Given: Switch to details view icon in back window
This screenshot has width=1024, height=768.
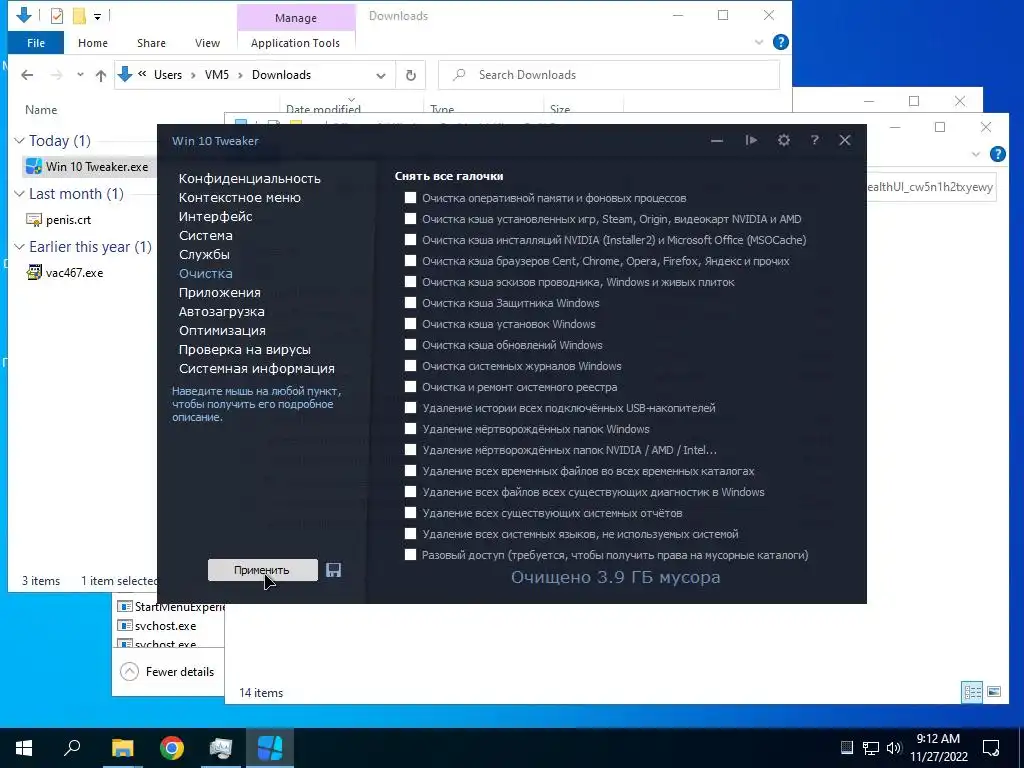Looking at the screenshot, I should click(972, 692).
